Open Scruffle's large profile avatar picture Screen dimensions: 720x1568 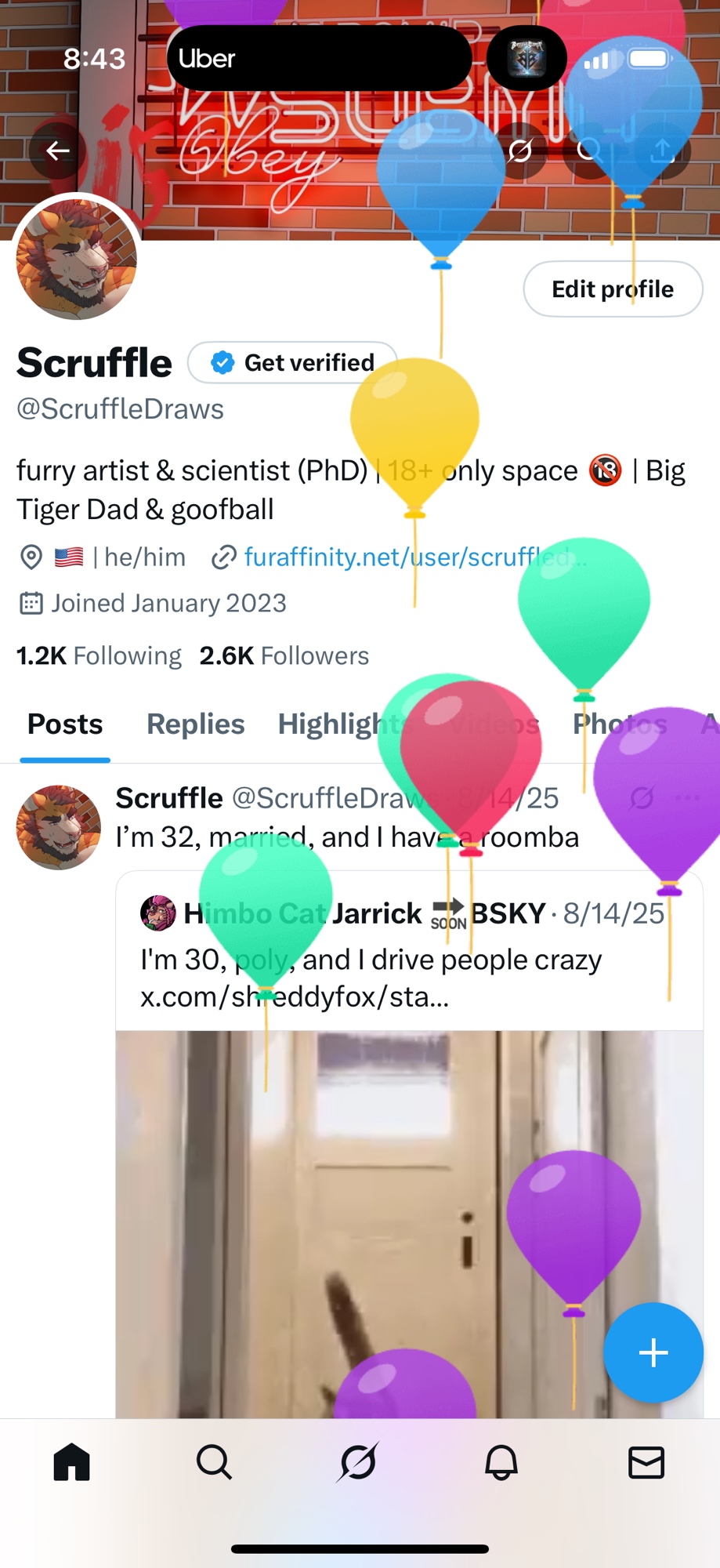point(77,259)
